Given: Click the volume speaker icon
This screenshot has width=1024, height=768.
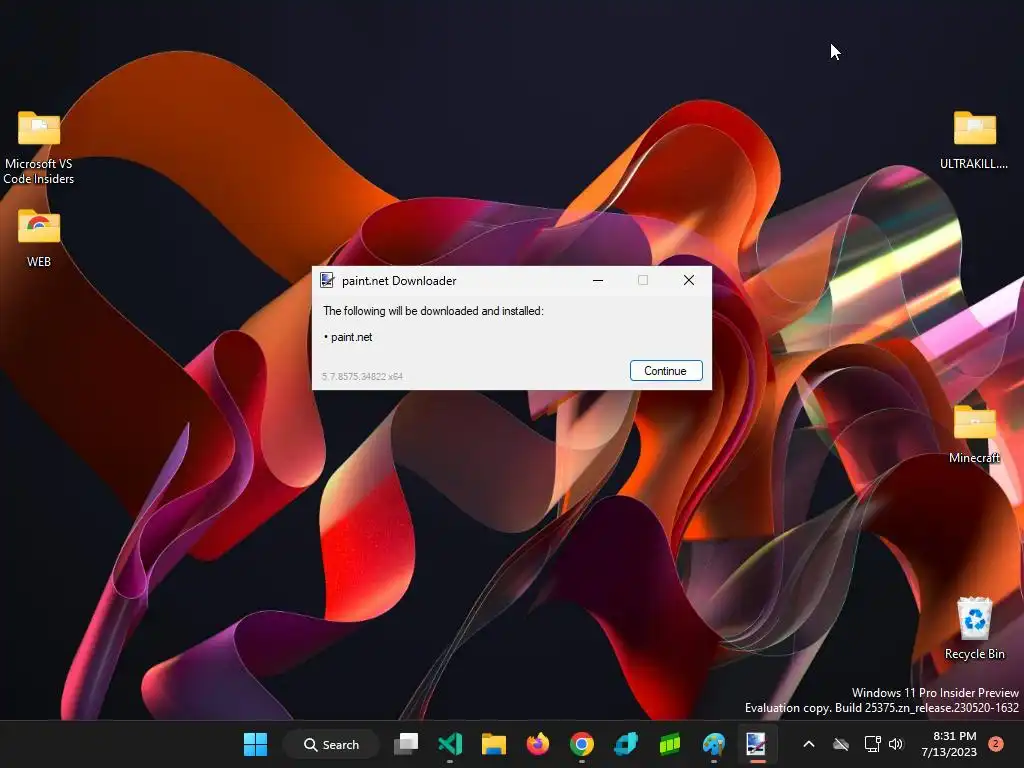Looking at the screenshot, I should 896,744.
